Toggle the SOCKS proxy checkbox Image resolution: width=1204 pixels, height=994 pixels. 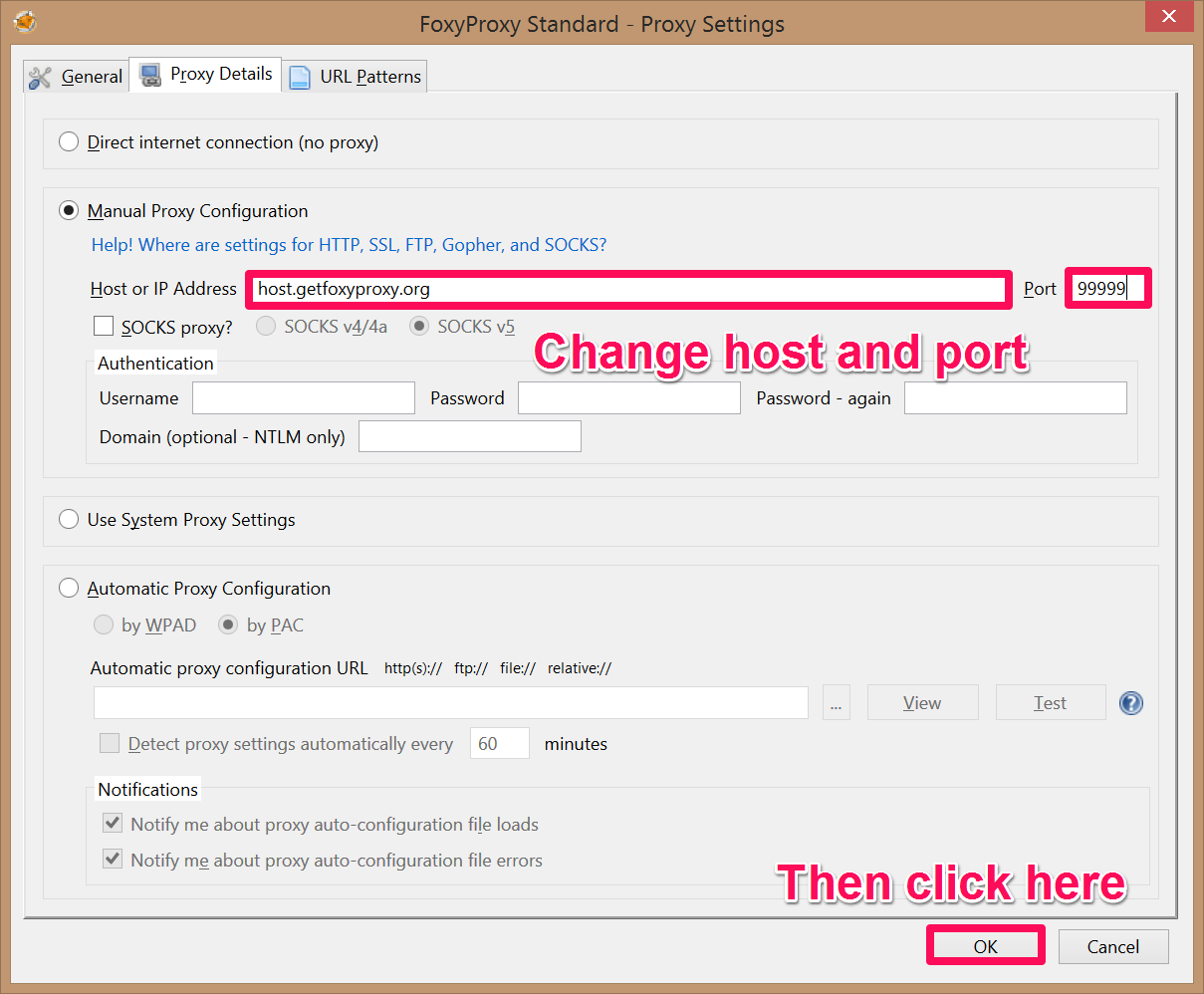(104, 326)
